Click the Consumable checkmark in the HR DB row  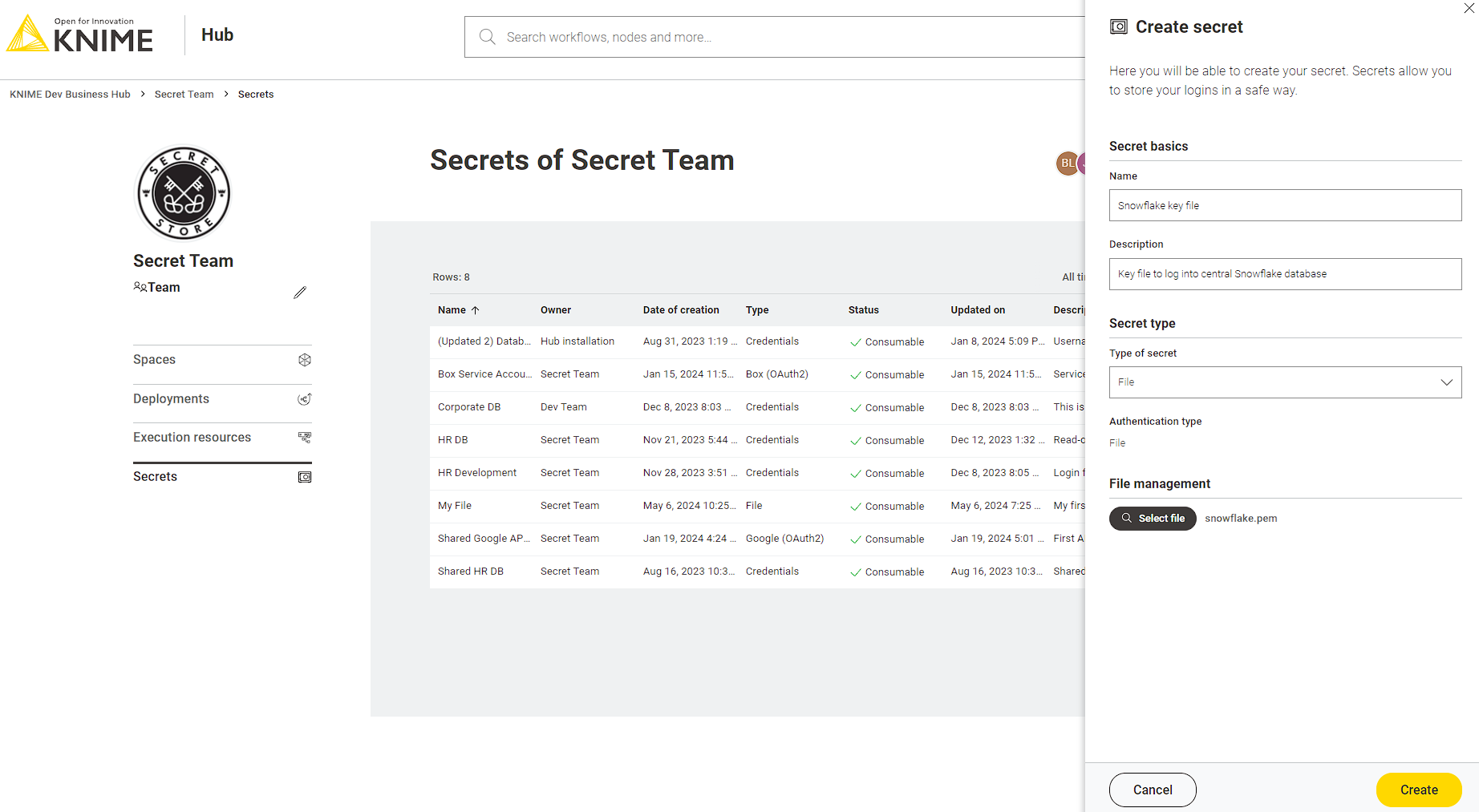(x=856, y=441)
